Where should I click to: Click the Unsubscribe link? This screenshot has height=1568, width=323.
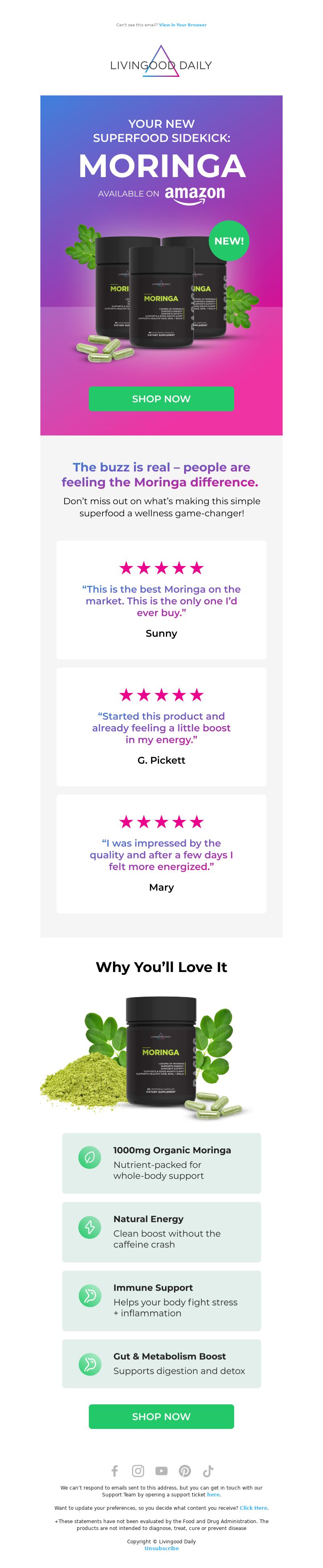pos(161,1548)
